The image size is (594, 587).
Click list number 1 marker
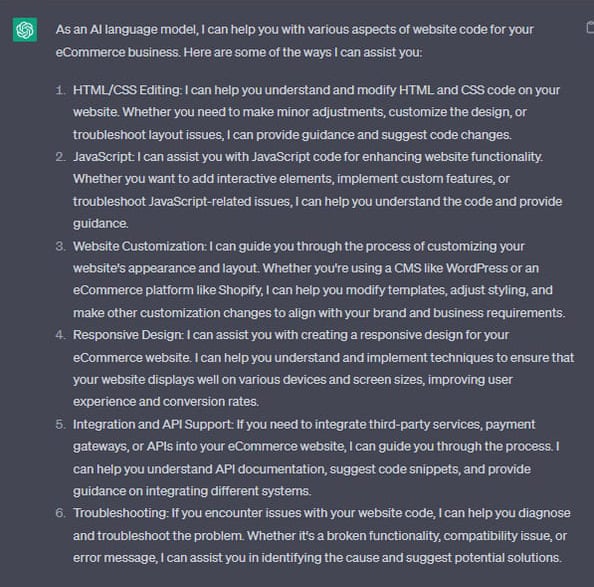click(60, 90)
